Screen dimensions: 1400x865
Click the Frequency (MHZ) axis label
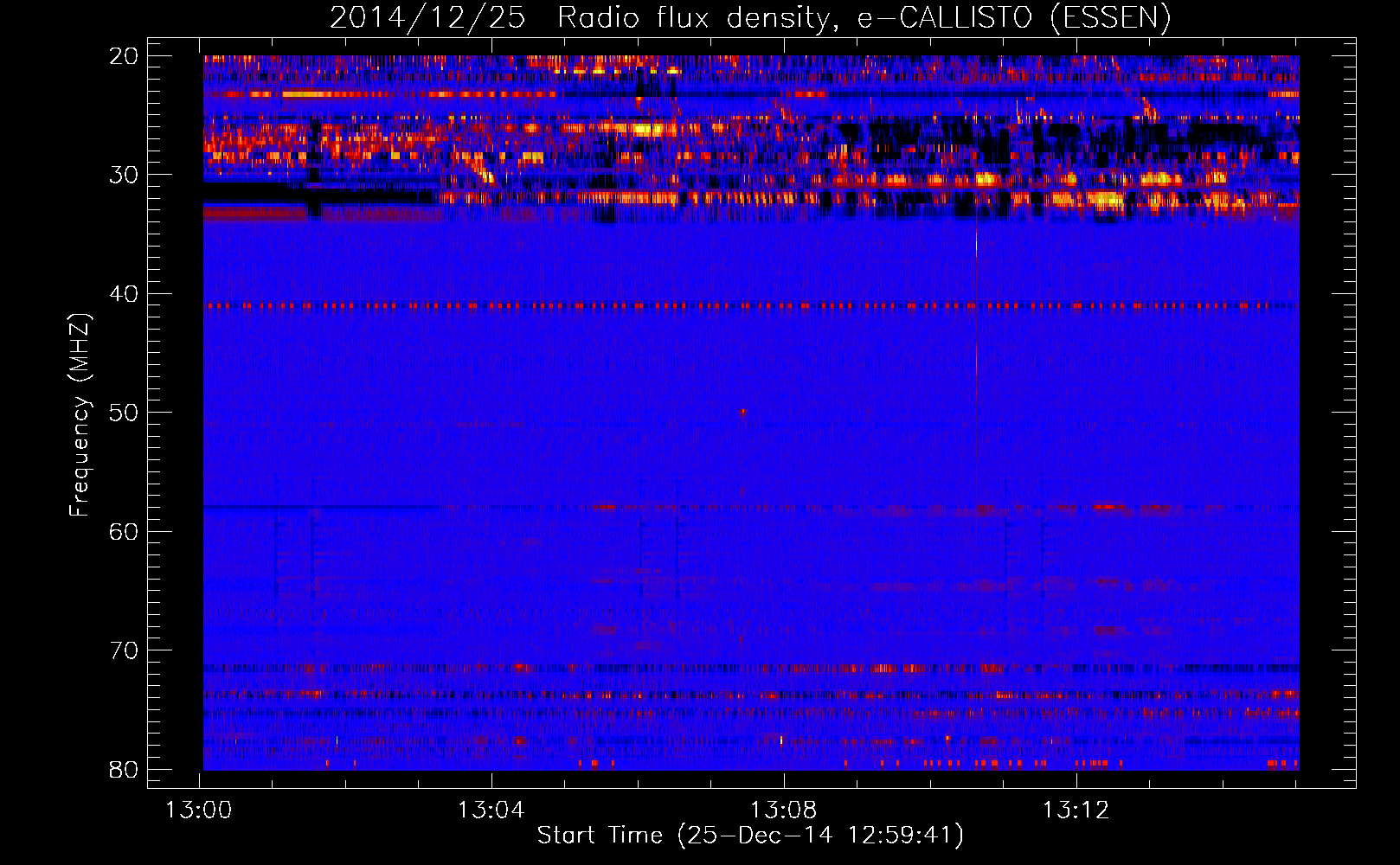point(80,414)
